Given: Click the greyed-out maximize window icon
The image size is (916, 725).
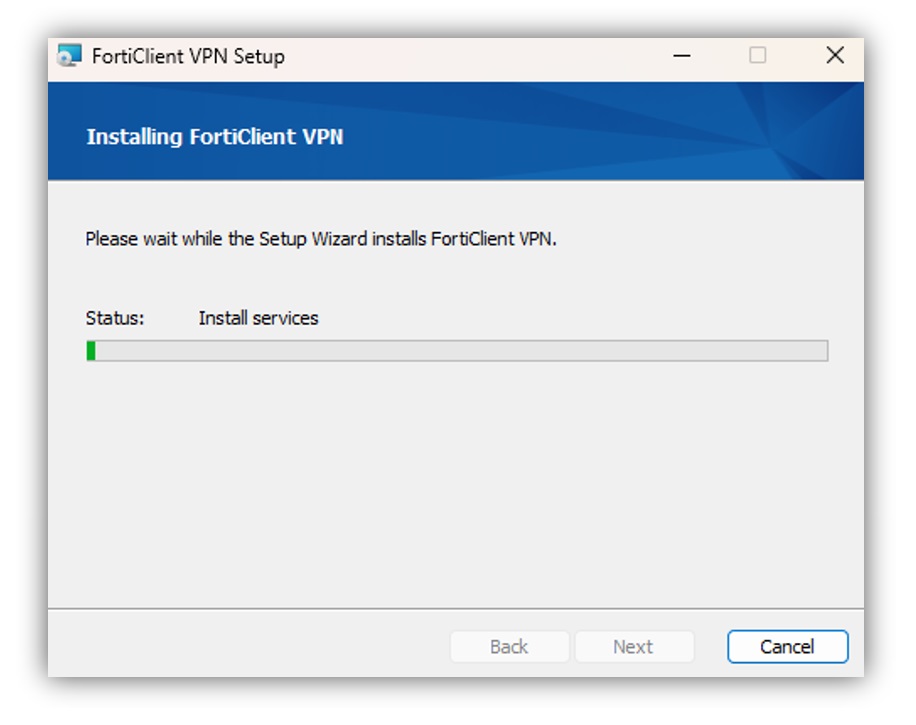Looking at the screenshot, I should [x=758, y=55].
